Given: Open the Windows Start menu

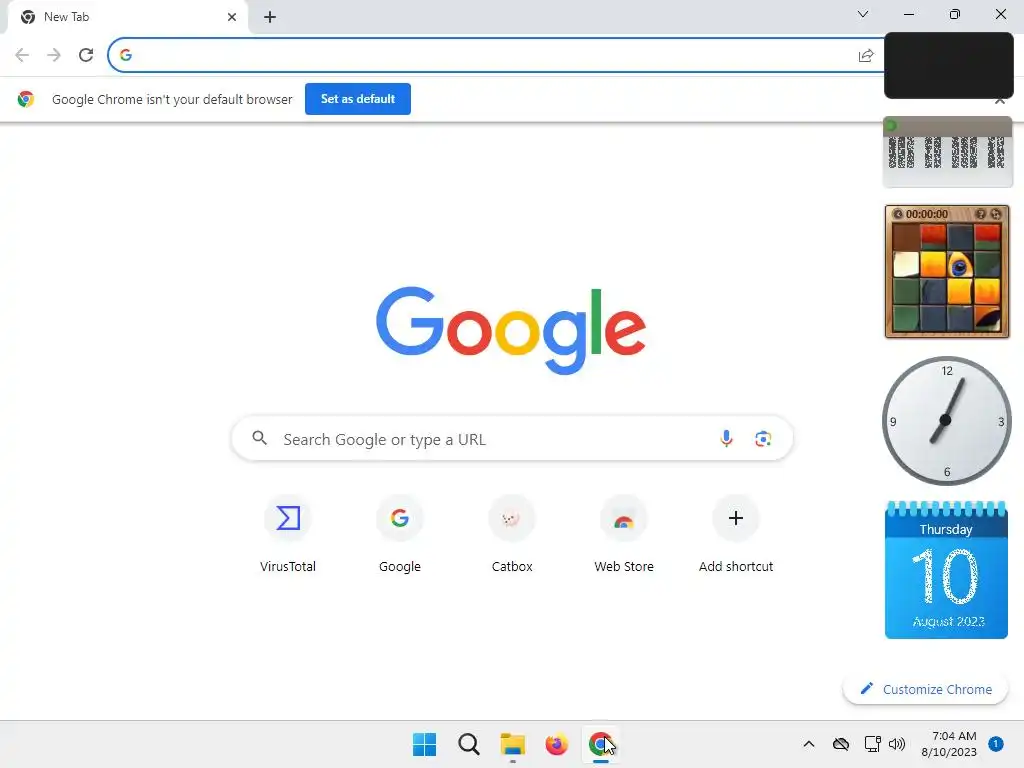Looking at the screenshot, I should (424, 744).
